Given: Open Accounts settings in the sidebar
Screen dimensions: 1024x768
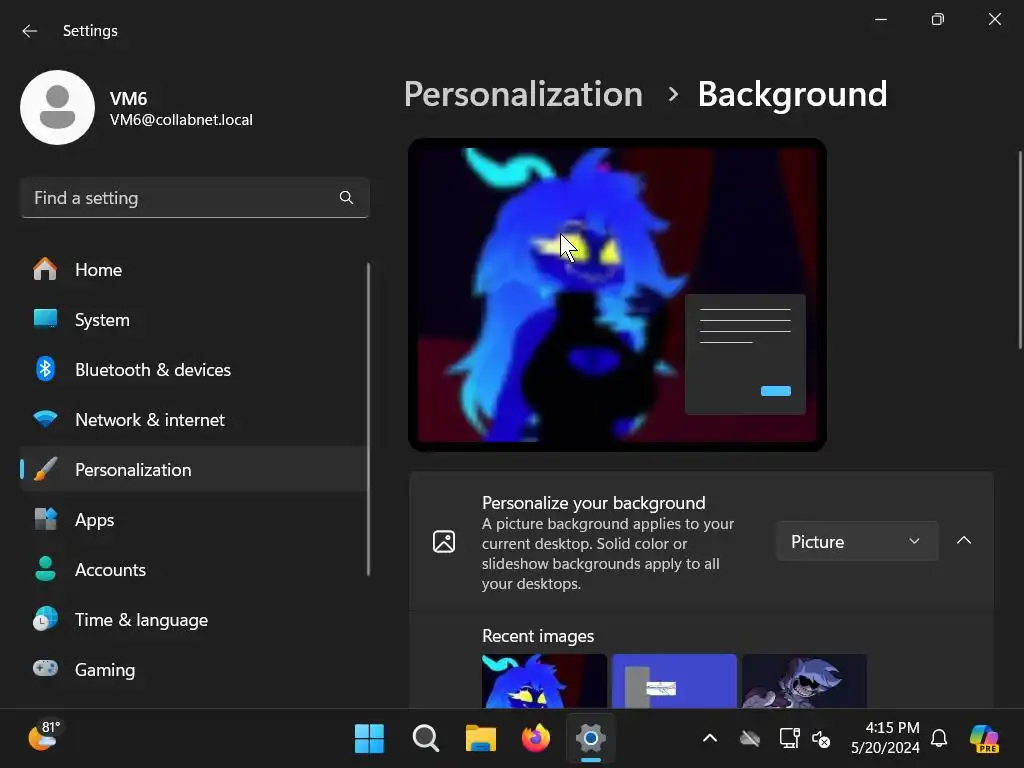Looking at the screenshot, I should (x=194, y=569).
